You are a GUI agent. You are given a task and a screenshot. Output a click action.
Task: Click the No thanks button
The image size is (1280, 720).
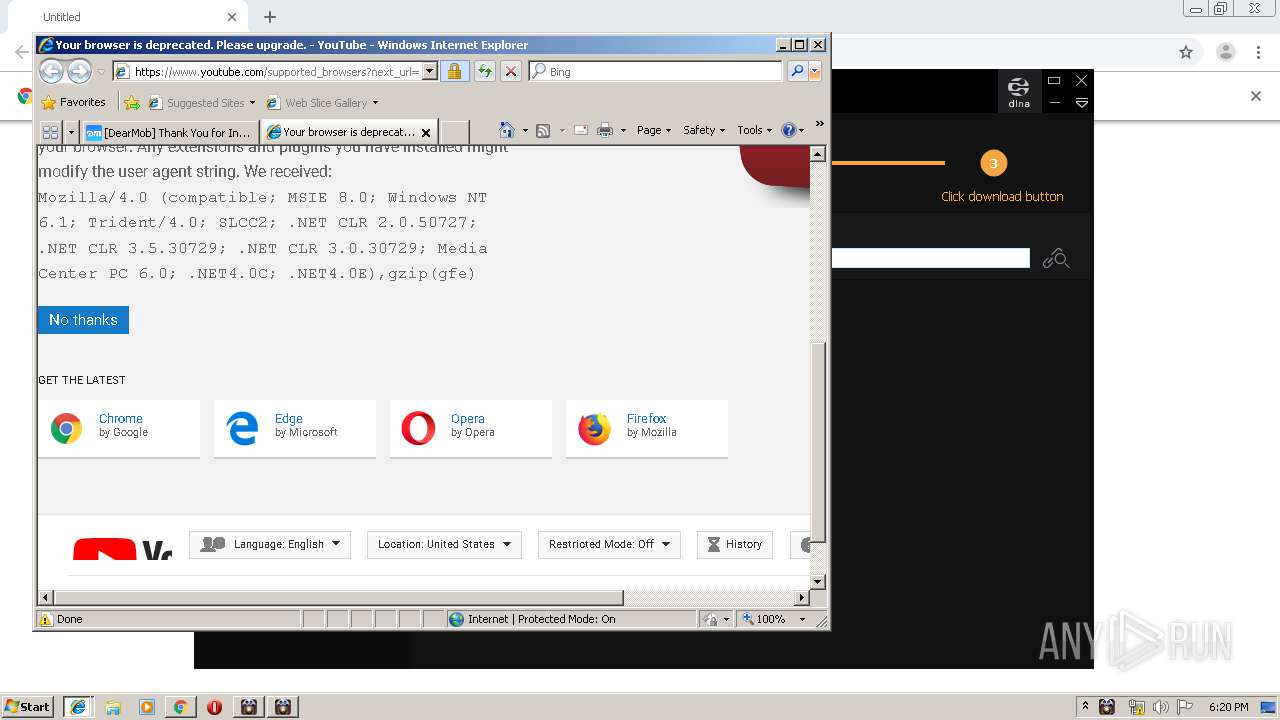point(83,320)
